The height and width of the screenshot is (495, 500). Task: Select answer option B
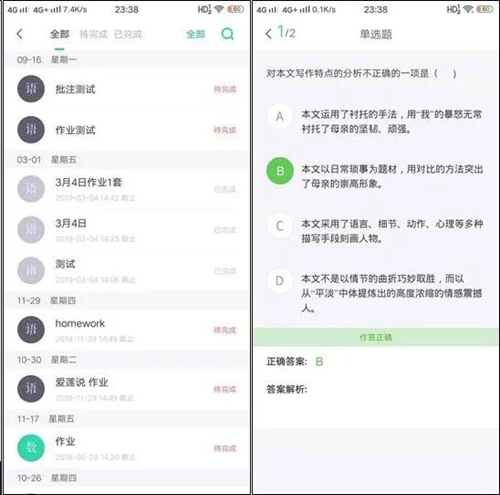click(280, 171)
